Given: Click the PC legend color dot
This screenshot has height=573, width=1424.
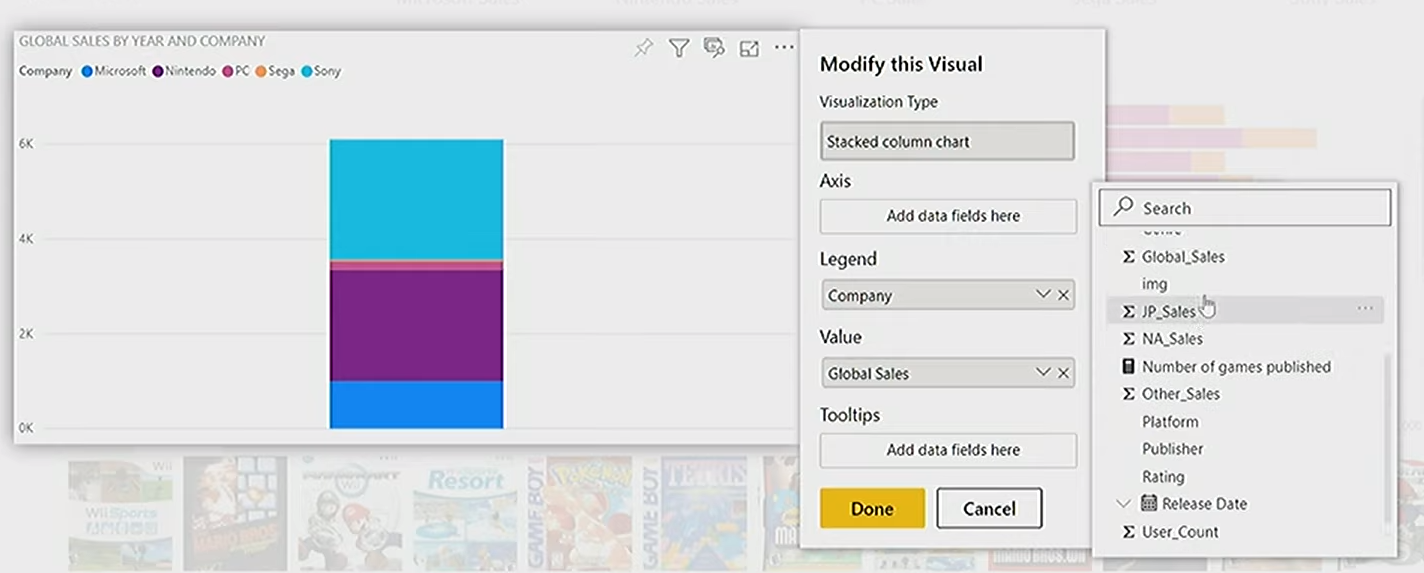Looking at the screenshot, I should pyautogui.click(x=228, y=71).
